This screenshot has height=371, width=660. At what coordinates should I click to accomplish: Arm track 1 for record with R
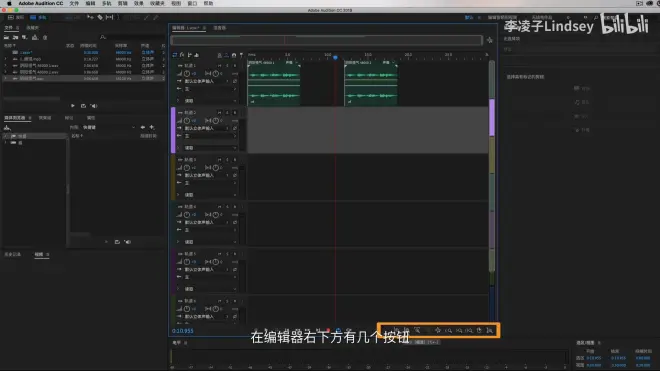coord(235,66)
